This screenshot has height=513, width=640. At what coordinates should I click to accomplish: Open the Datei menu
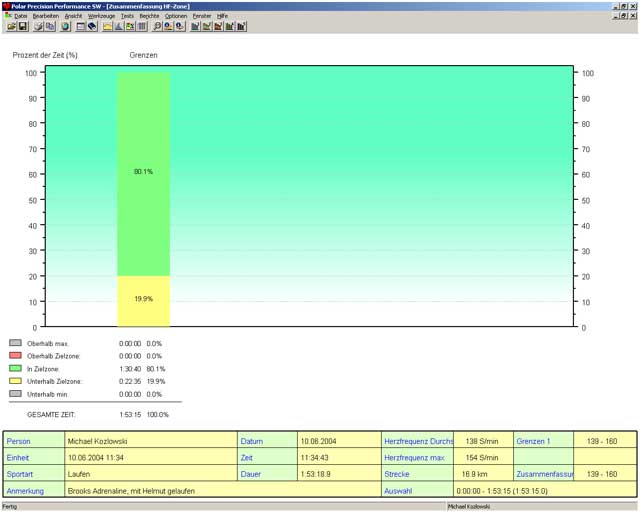[20, 16]
